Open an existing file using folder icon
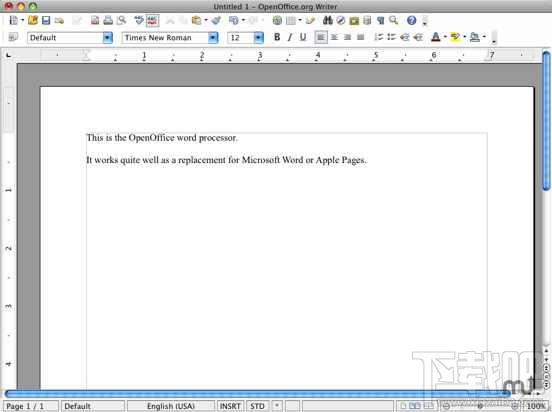552x412 pixels. coord(33,20)
